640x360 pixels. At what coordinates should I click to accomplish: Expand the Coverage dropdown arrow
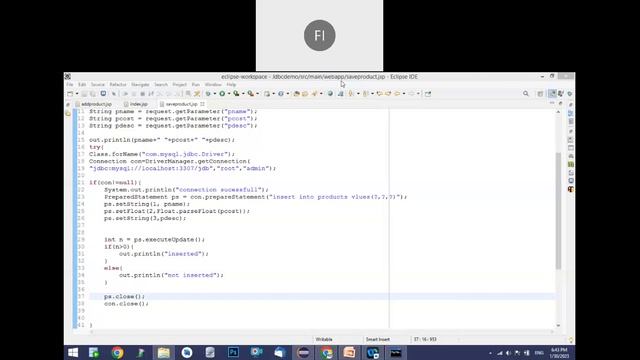coord(243,94)
